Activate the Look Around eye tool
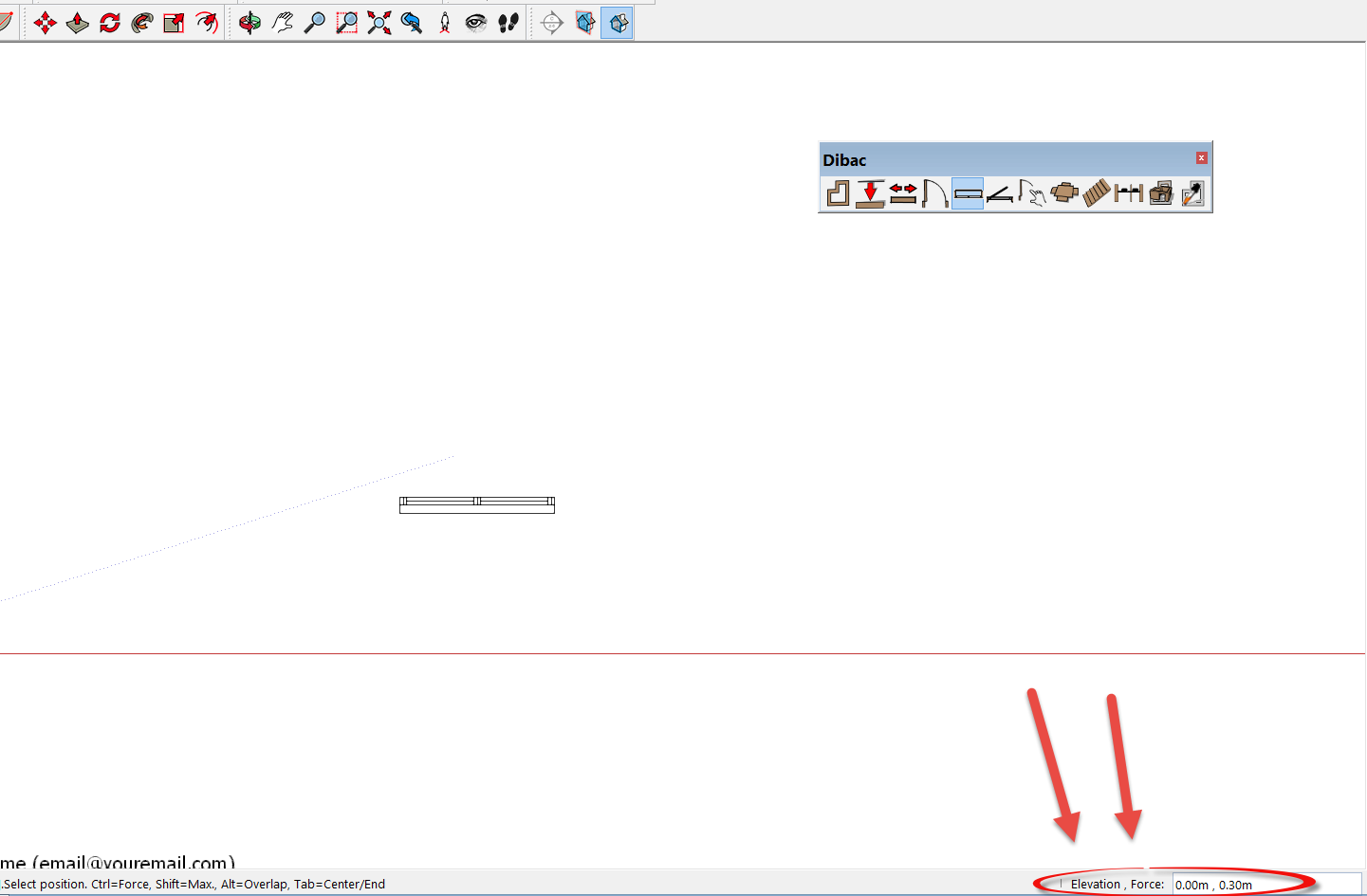Image resolution: width=1367 pixels, height=896 pixels. point(476,23)
